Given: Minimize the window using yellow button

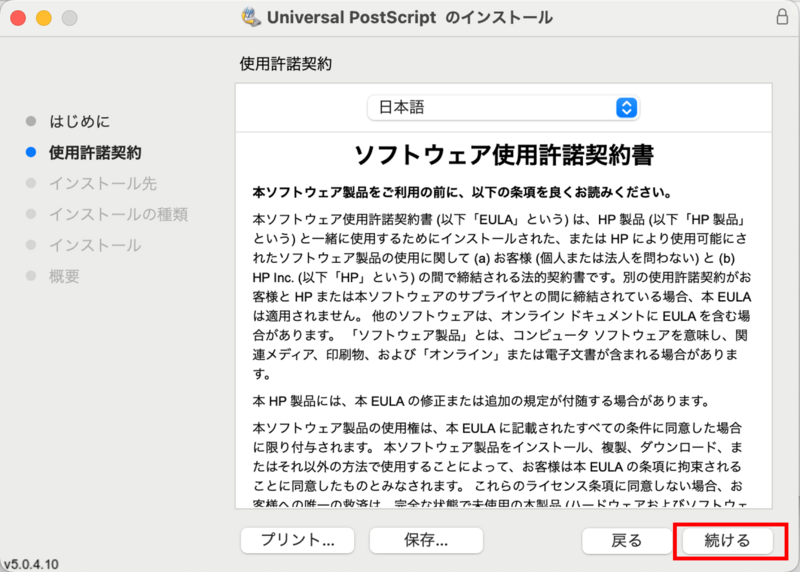Looking at the screenshot, I should pos(44,18).
